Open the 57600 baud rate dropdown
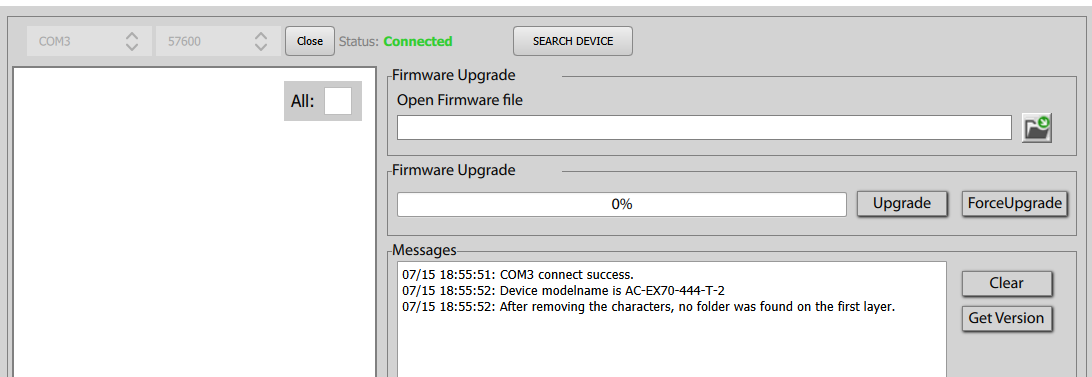The height and width of the screenshot is (377, 1092). pyautogui.click(x=219, y=41)
